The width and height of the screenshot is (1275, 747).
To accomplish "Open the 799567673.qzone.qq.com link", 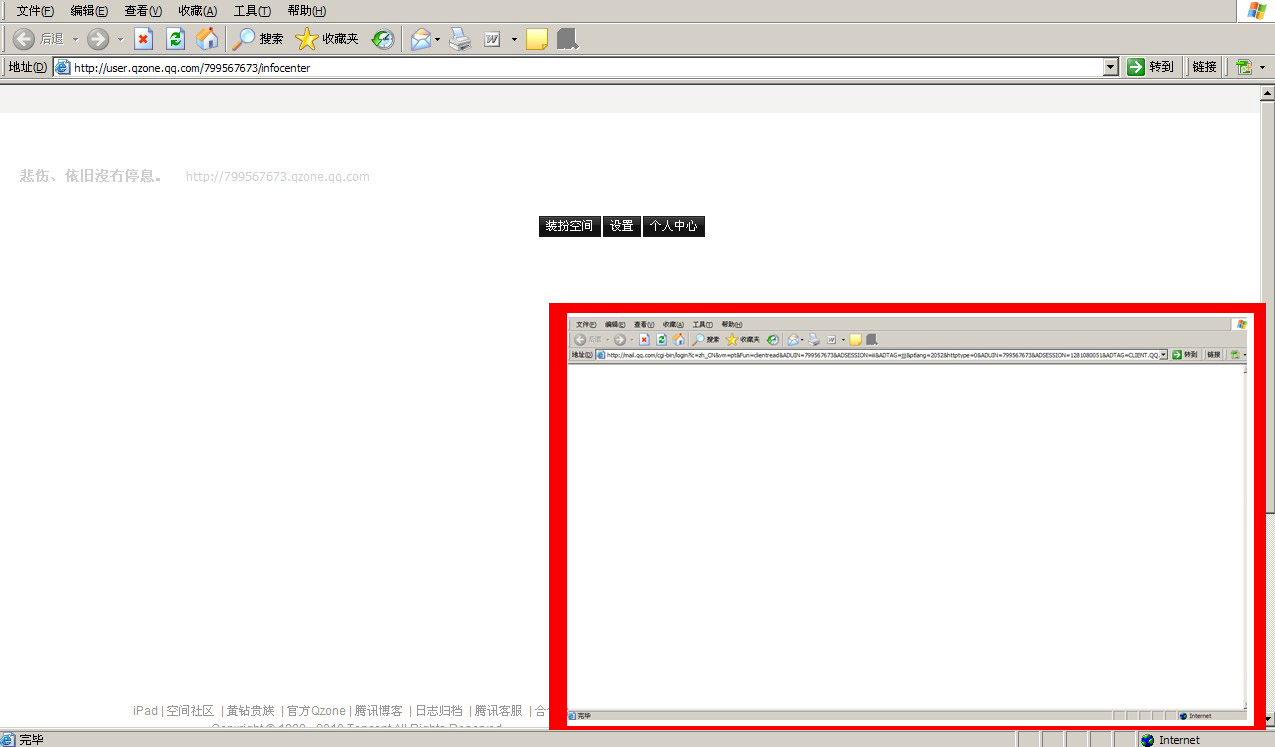I will 277,177.
